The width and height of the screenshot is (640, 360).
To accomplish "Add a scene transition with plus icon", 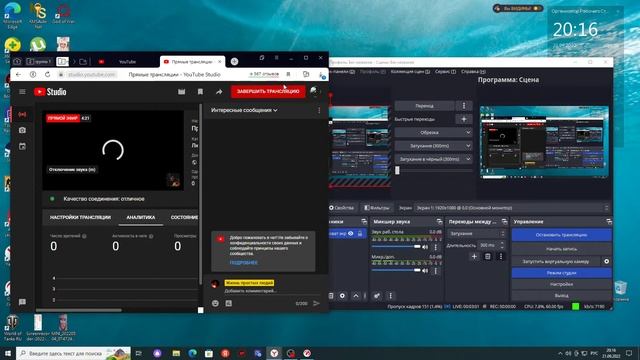I will click(474, 256).
